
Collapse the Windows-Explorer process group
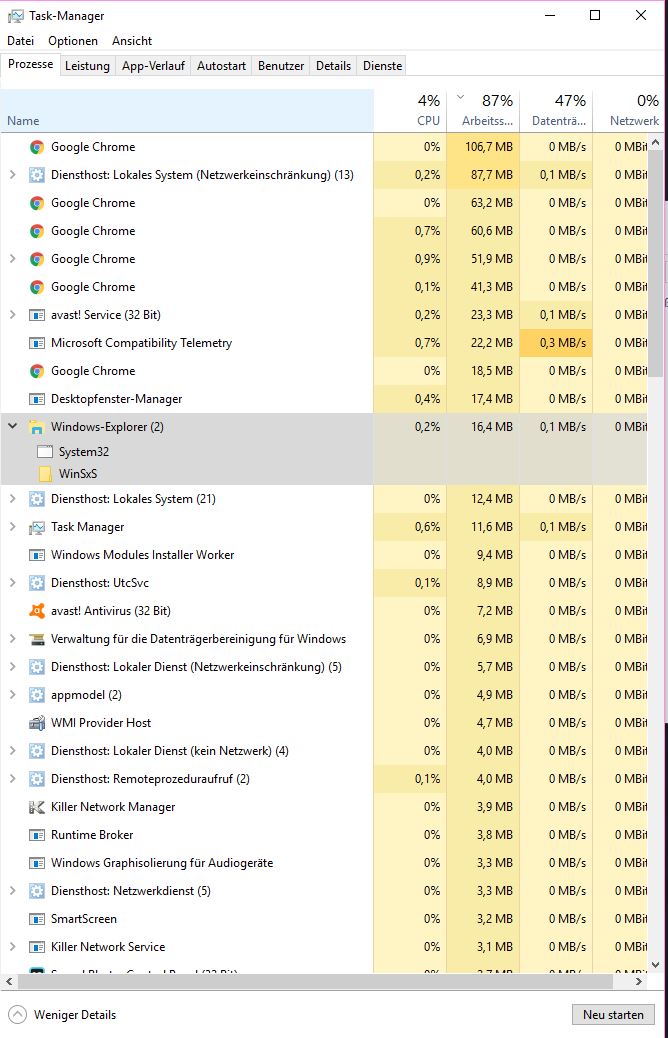point(12,426)
